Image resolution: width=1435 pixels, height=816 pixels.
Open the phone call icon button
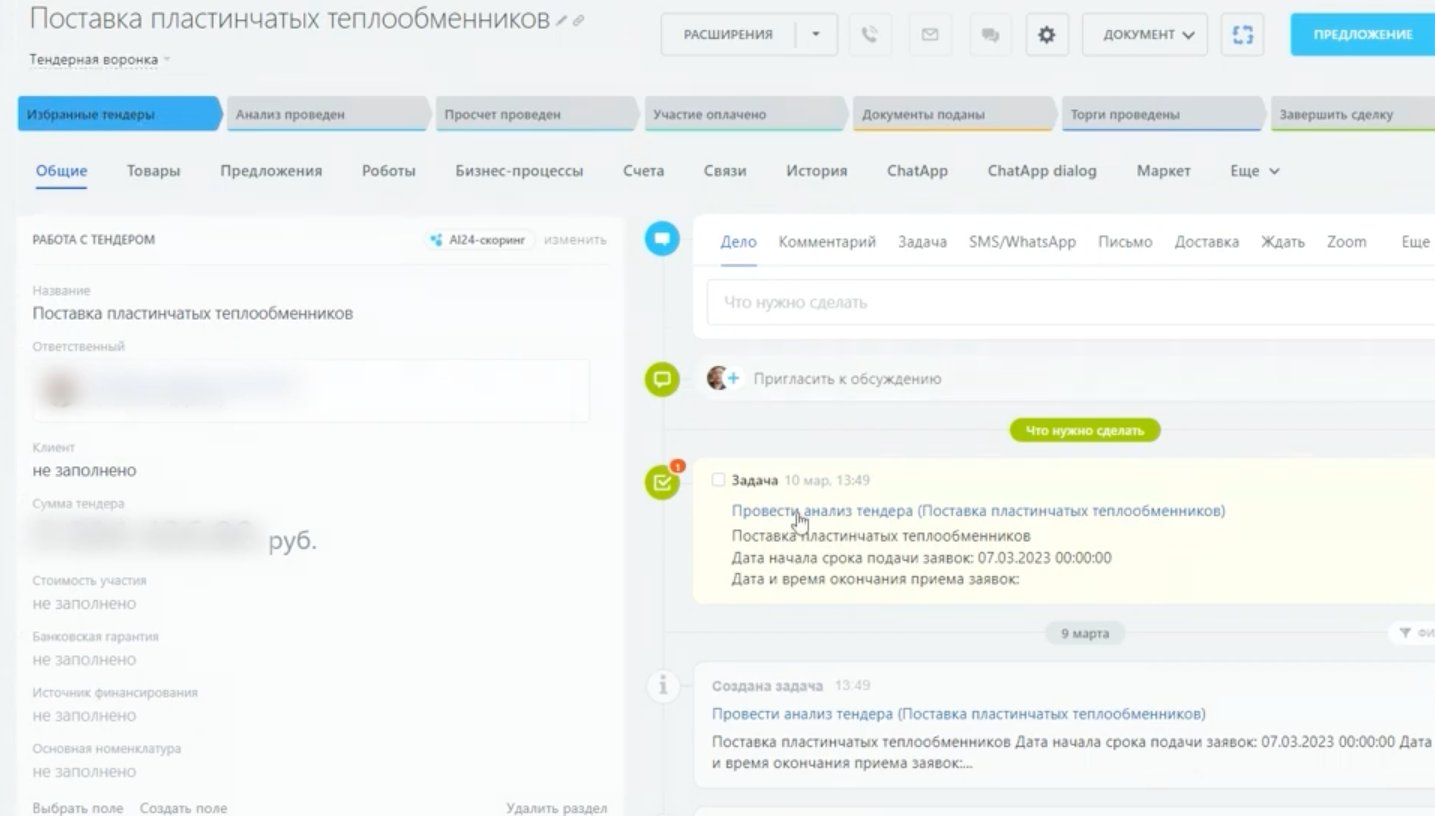tap(870, 35)
